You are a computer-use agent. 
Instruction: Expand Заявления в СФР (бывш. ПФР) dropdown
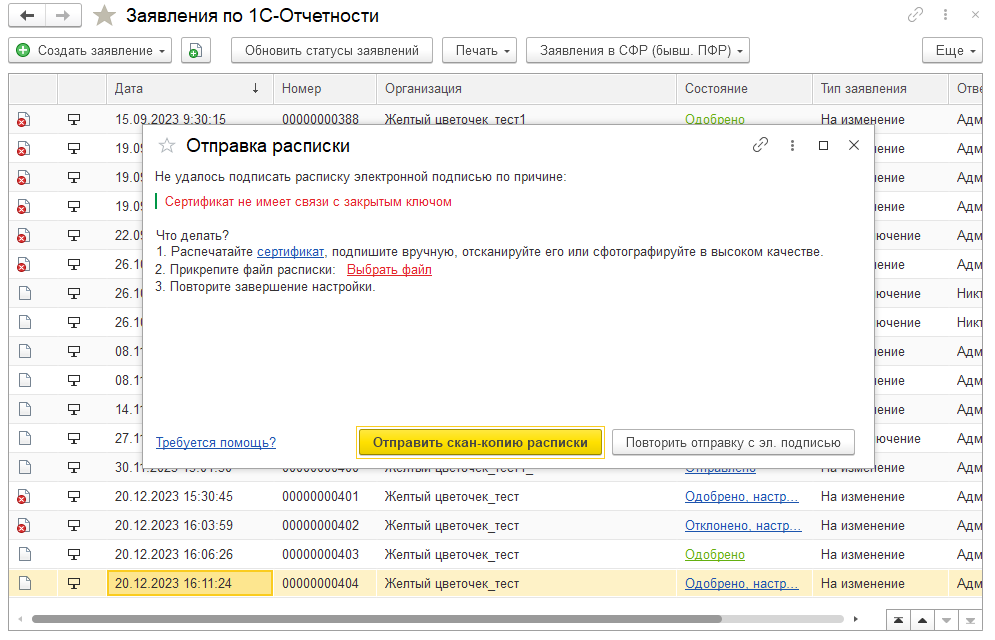(x=637, y=50)
